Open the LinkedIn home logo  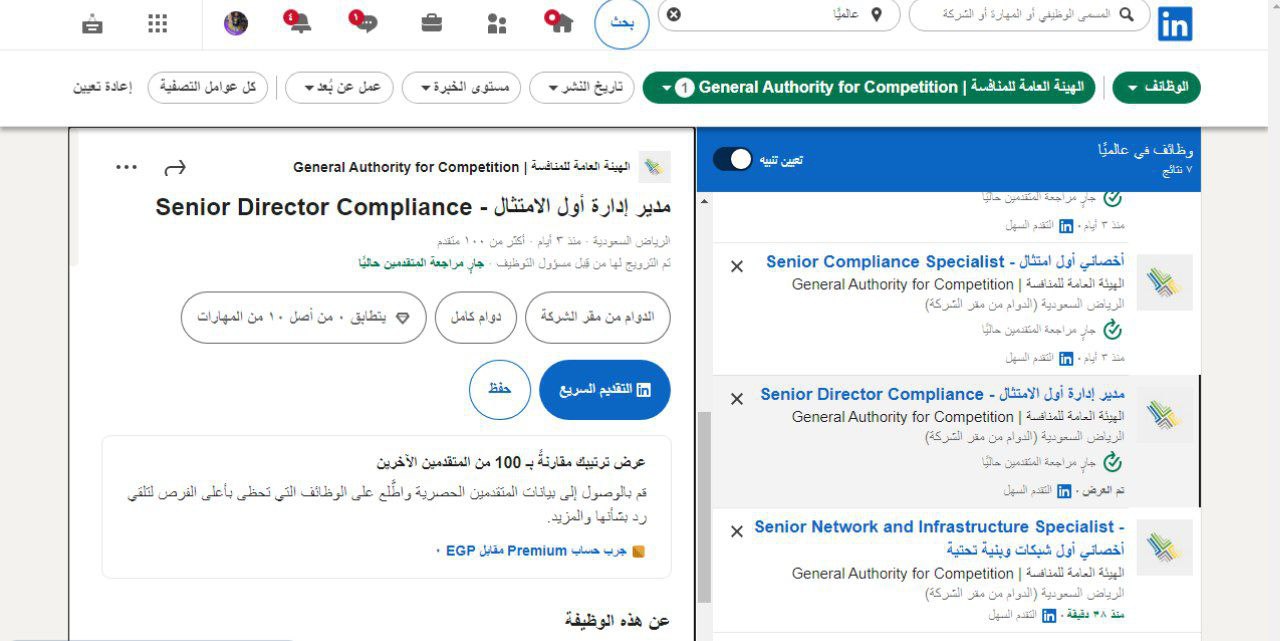pos(1175,24)
